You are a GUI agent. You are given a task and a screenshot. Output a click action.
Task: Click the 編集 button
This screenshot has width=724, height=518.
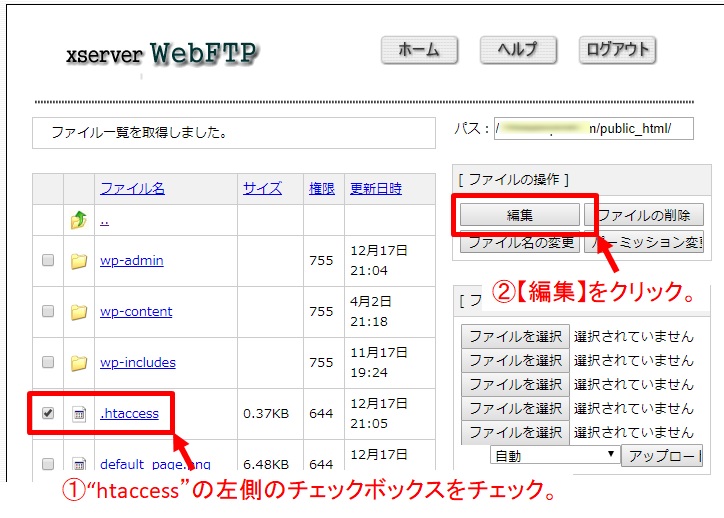tap(519, 215)
